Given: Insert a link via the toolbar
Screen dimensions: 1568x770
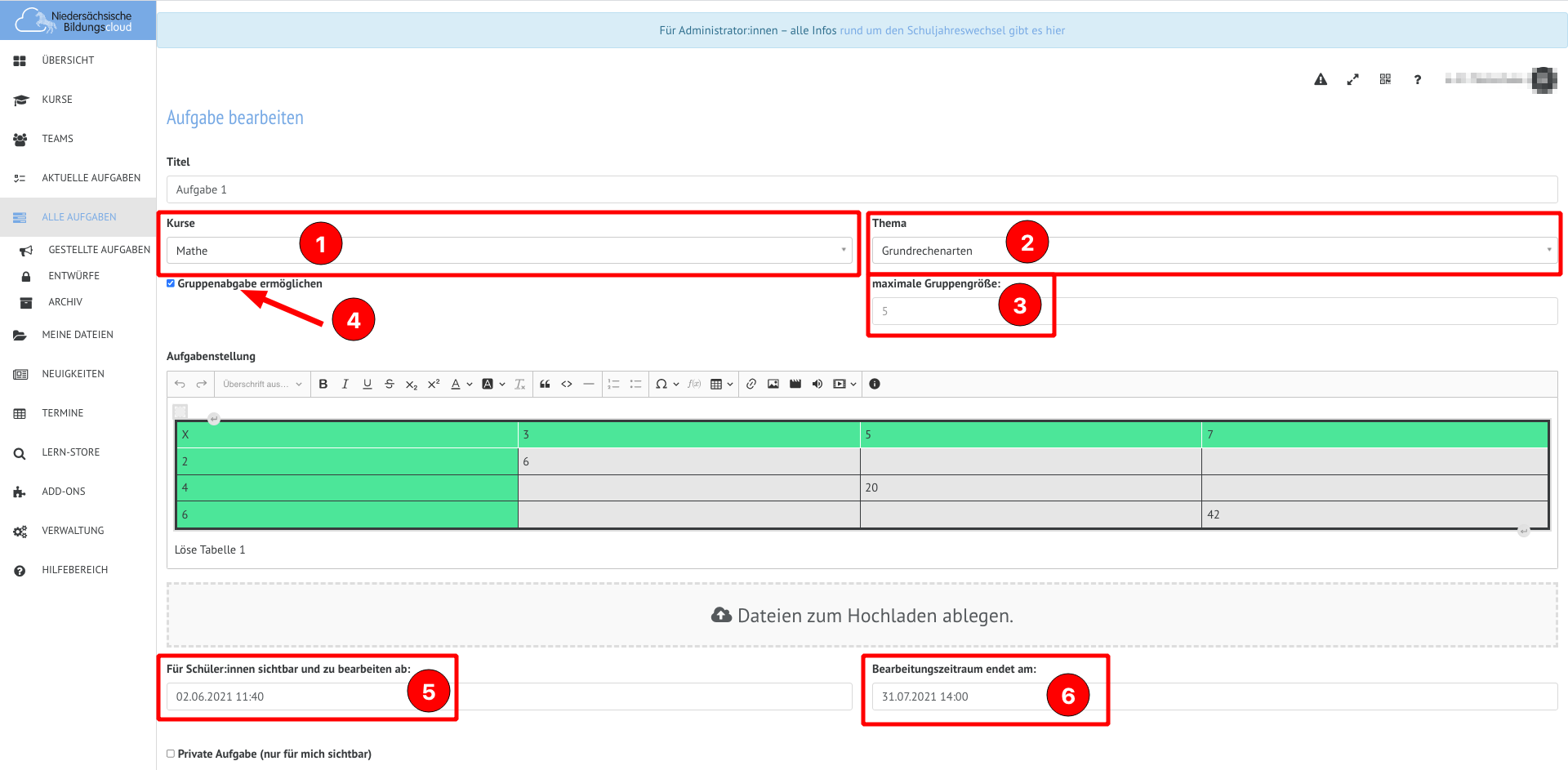Looking at the screenshot, I should [x=751, y=384].
